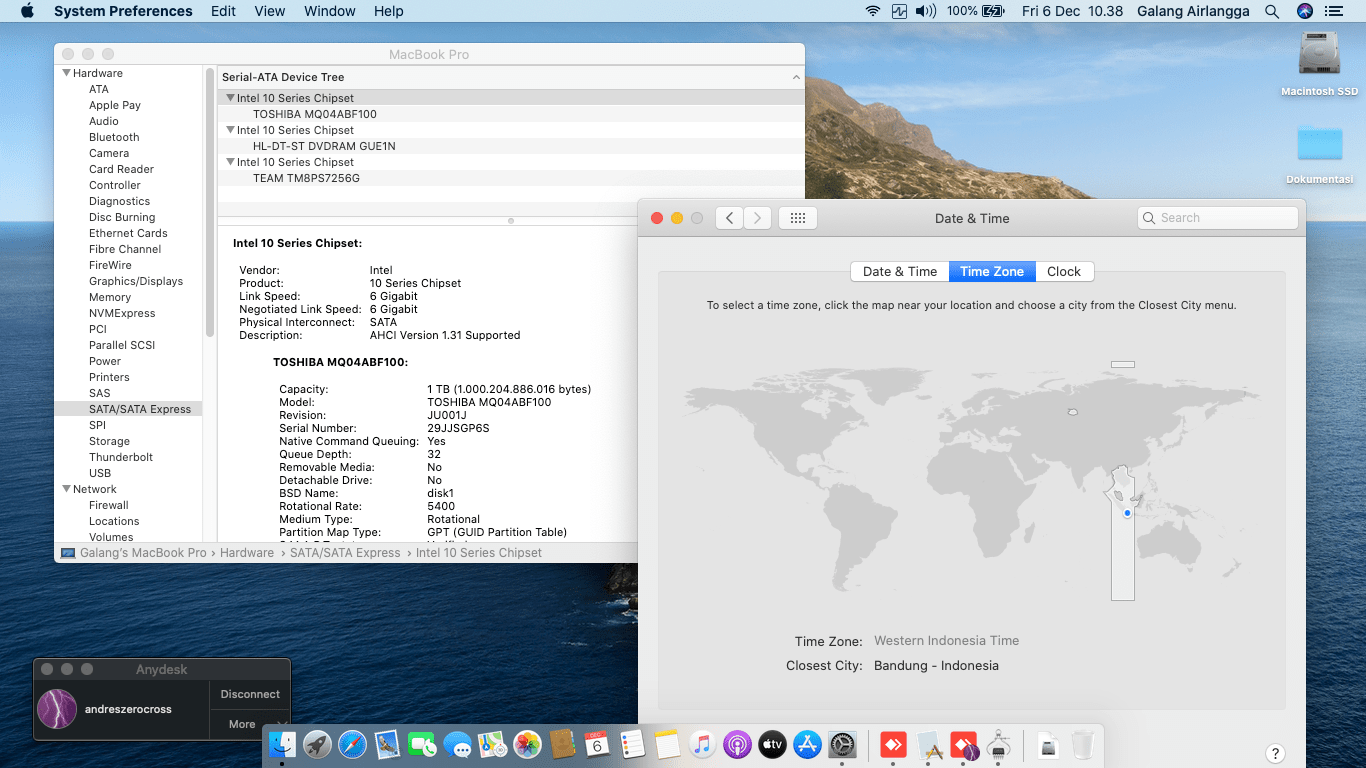The height and width of the screenshot is (768, 1366).
Task: Open Music from the dock
Action: click(702, 744)
